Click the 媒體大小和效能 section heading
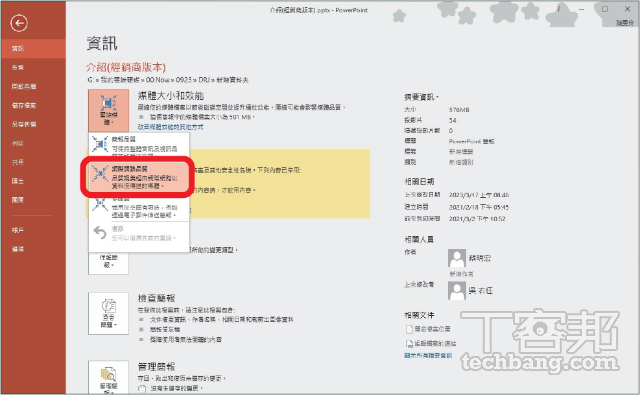The height and width of the screenshot is (395, 640). coord(171,95)
